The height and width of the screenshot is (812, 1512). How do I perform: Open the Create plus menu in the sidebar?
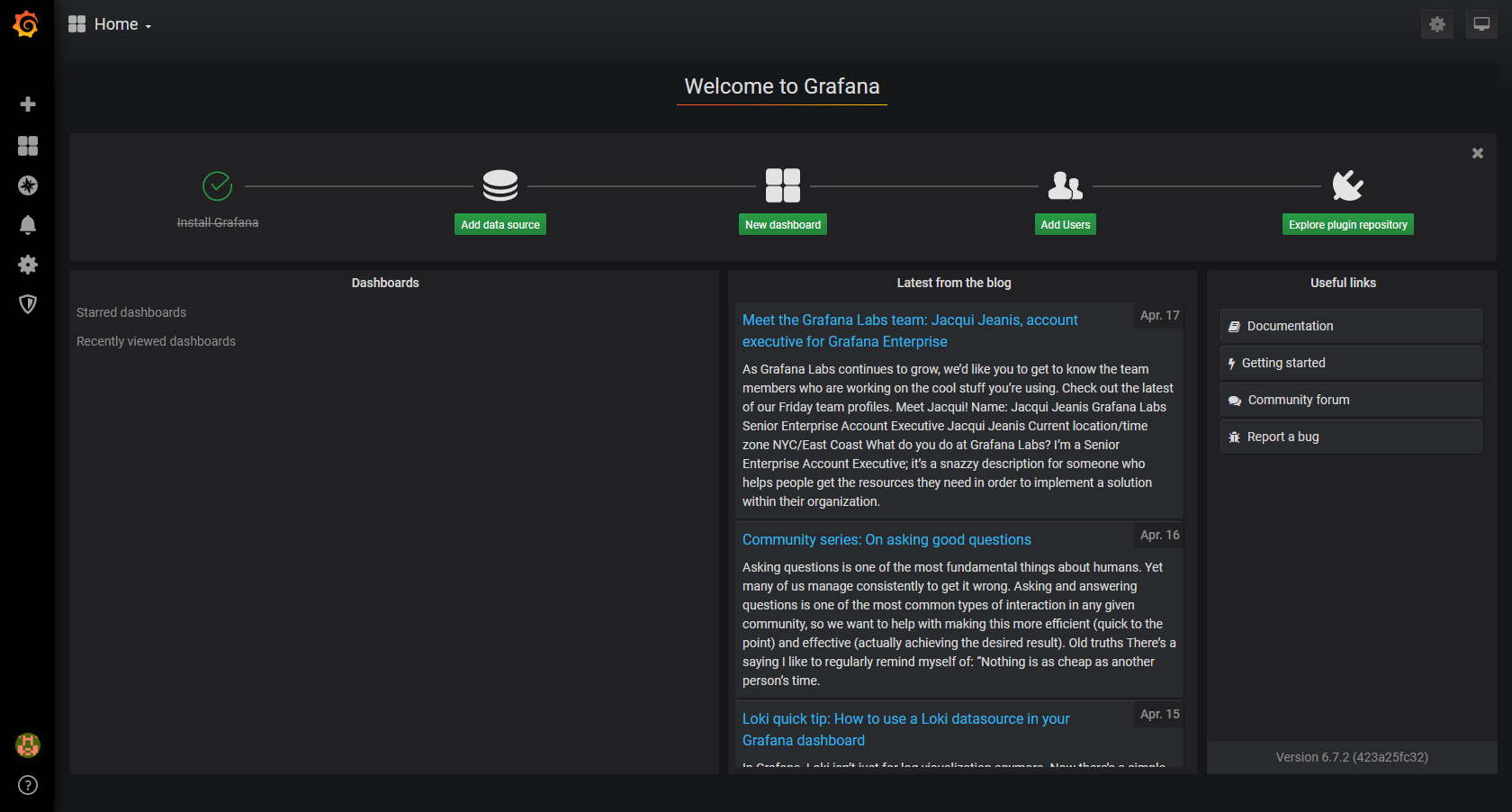28,104
